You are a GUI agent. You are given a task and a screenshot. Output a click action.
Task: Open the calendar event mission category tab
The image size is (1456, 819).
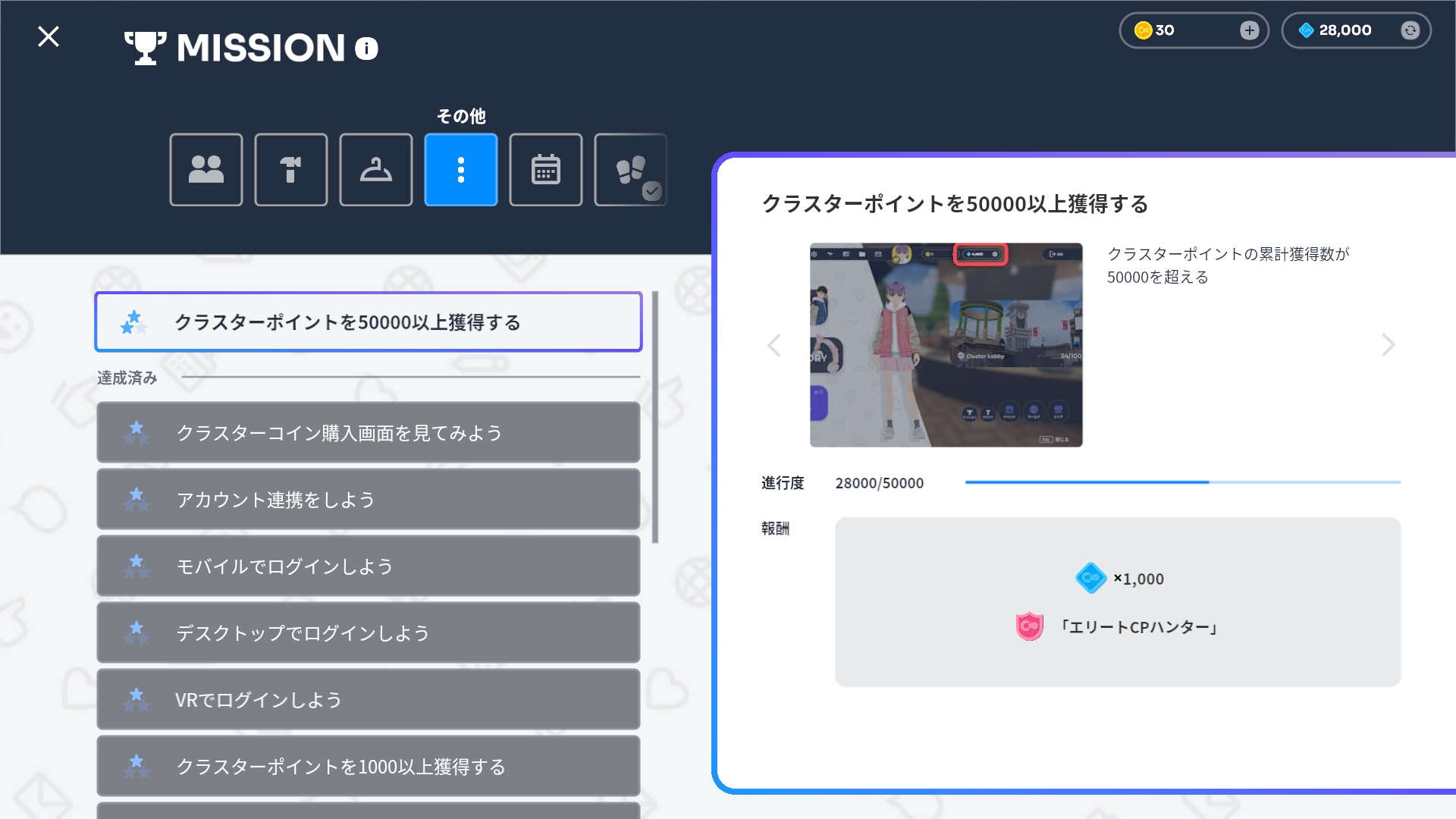[546, 170]
